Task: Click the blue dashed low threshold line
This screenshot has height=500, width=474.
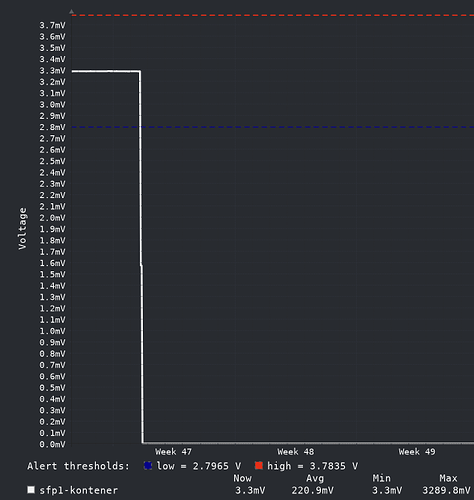Action: click(273, 127)
